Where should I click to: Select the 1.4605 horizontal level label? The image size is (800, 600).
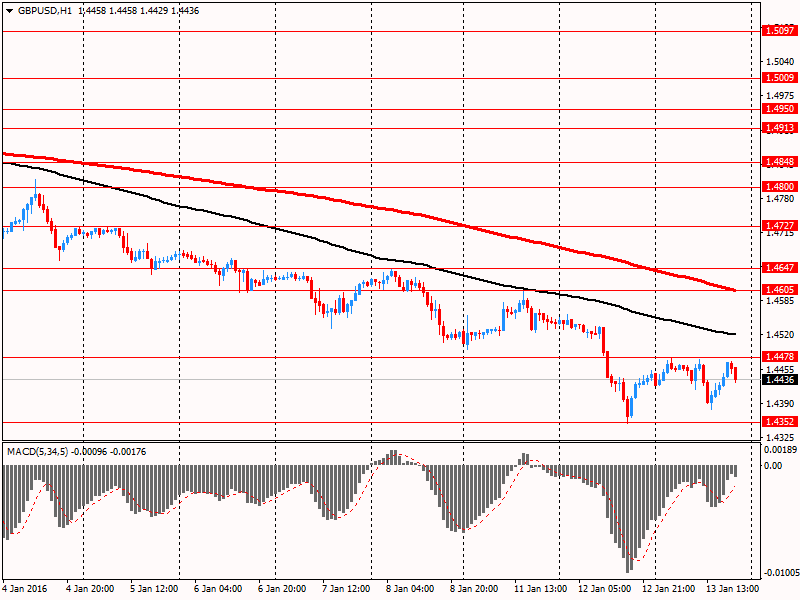pos(780,290)
